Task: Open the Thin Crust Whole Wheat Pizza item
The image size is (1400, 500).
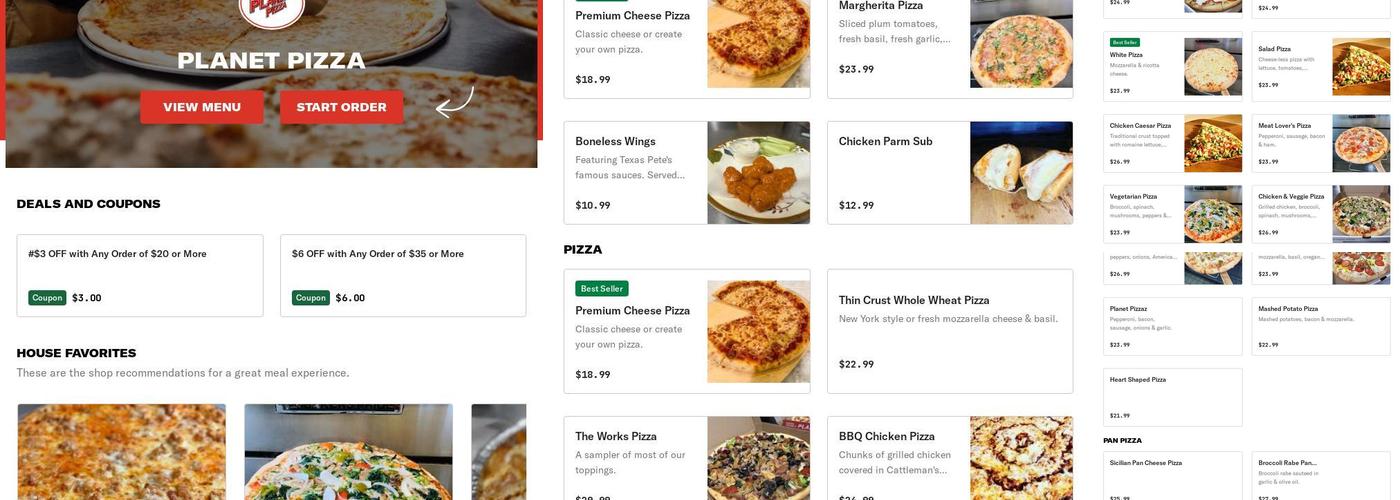Action: click(950, 331)
